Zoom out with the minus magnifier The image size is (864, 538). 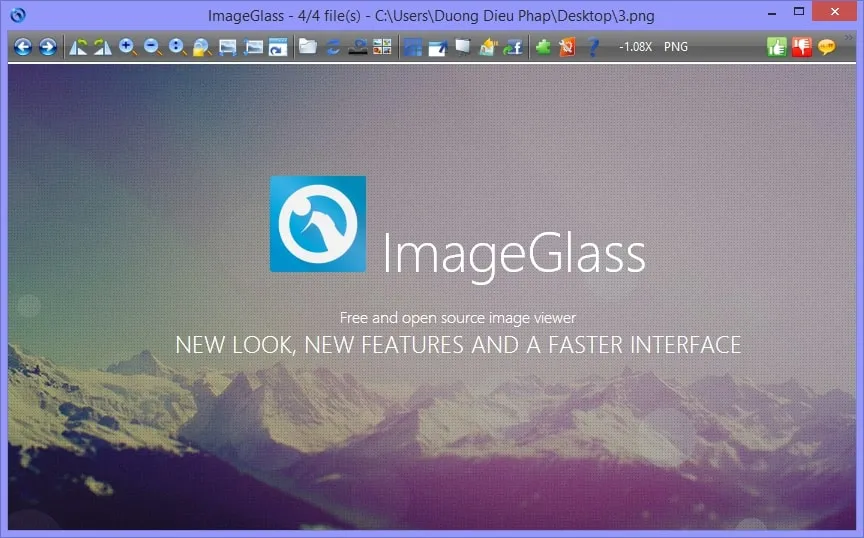point(153,47)
